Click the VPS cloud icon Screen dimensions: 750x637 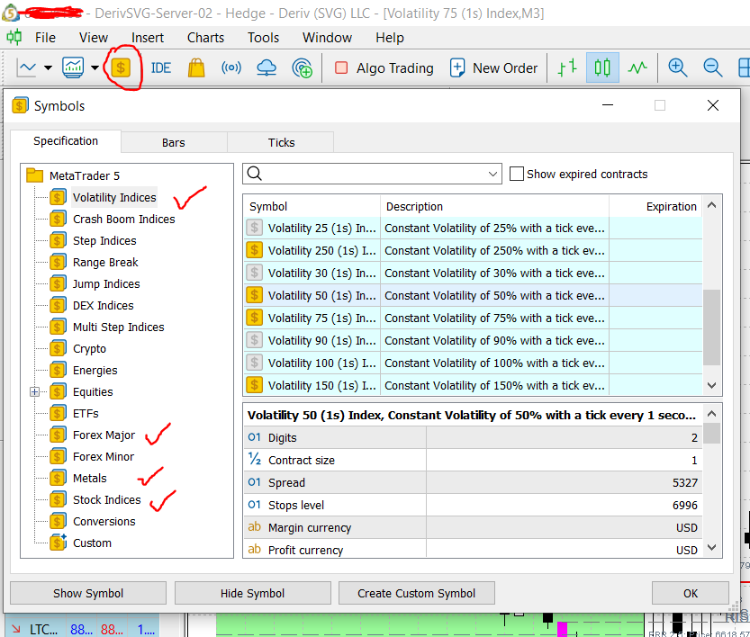click(266, 68)
